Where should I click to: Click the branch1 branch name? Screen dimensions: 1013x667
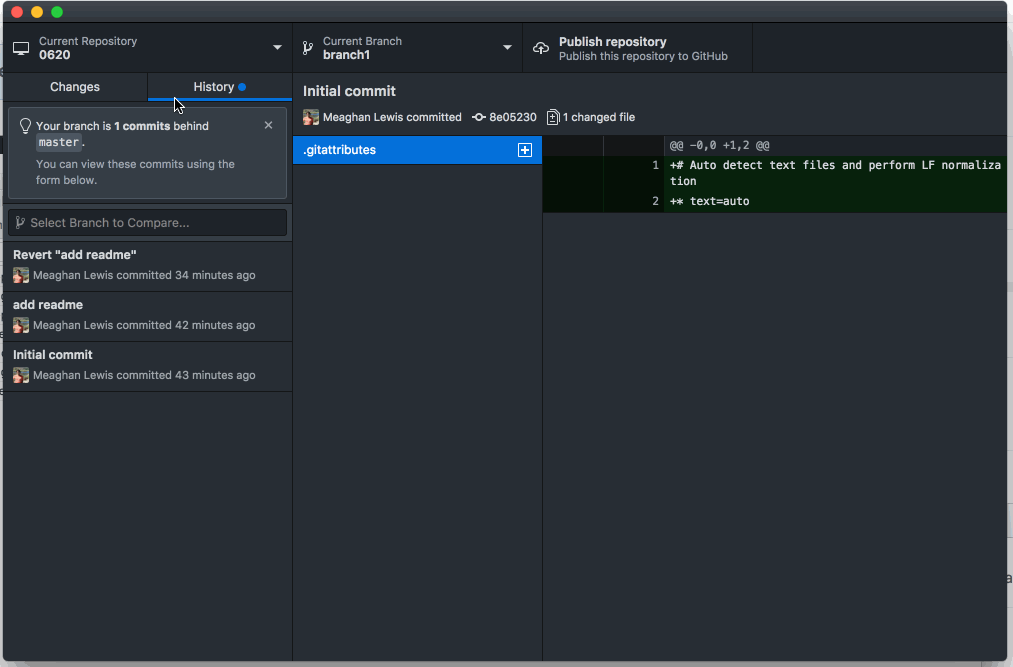pyautogui.click(x=346, y=55)
